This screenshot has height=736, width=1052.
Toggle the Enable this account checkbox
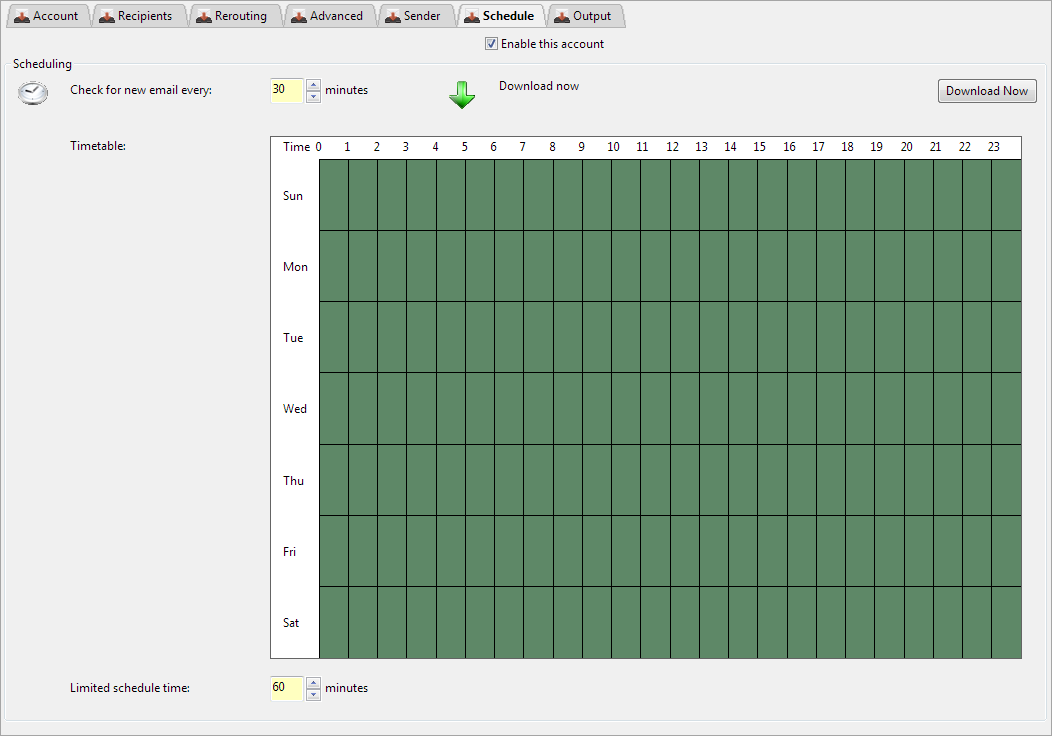[491, 44]
